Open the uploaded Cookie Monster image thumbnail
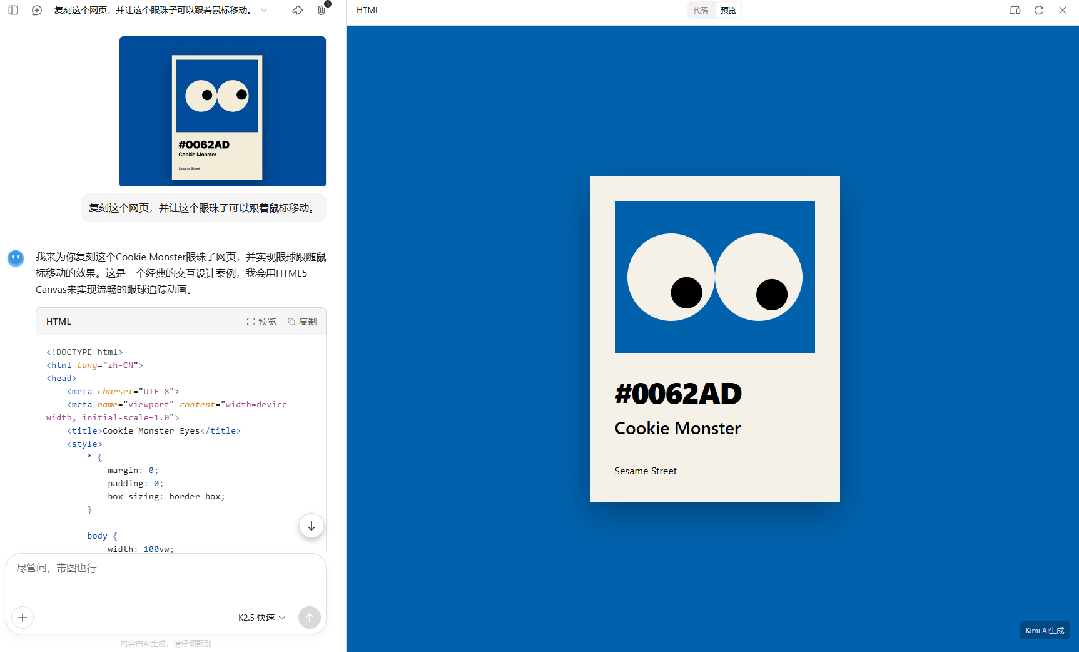Screen dimensions: 1079x652 [x=222, y=111]
